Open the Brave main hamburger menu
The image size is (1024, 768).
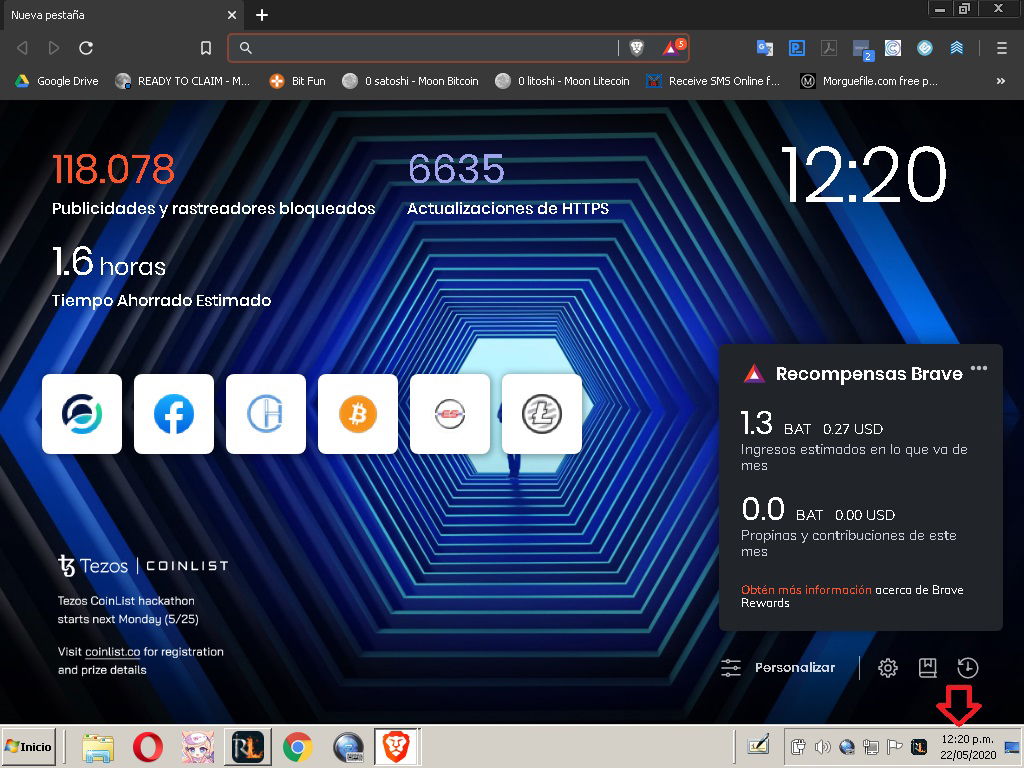pyautogui.click(x=1001, y=48)
